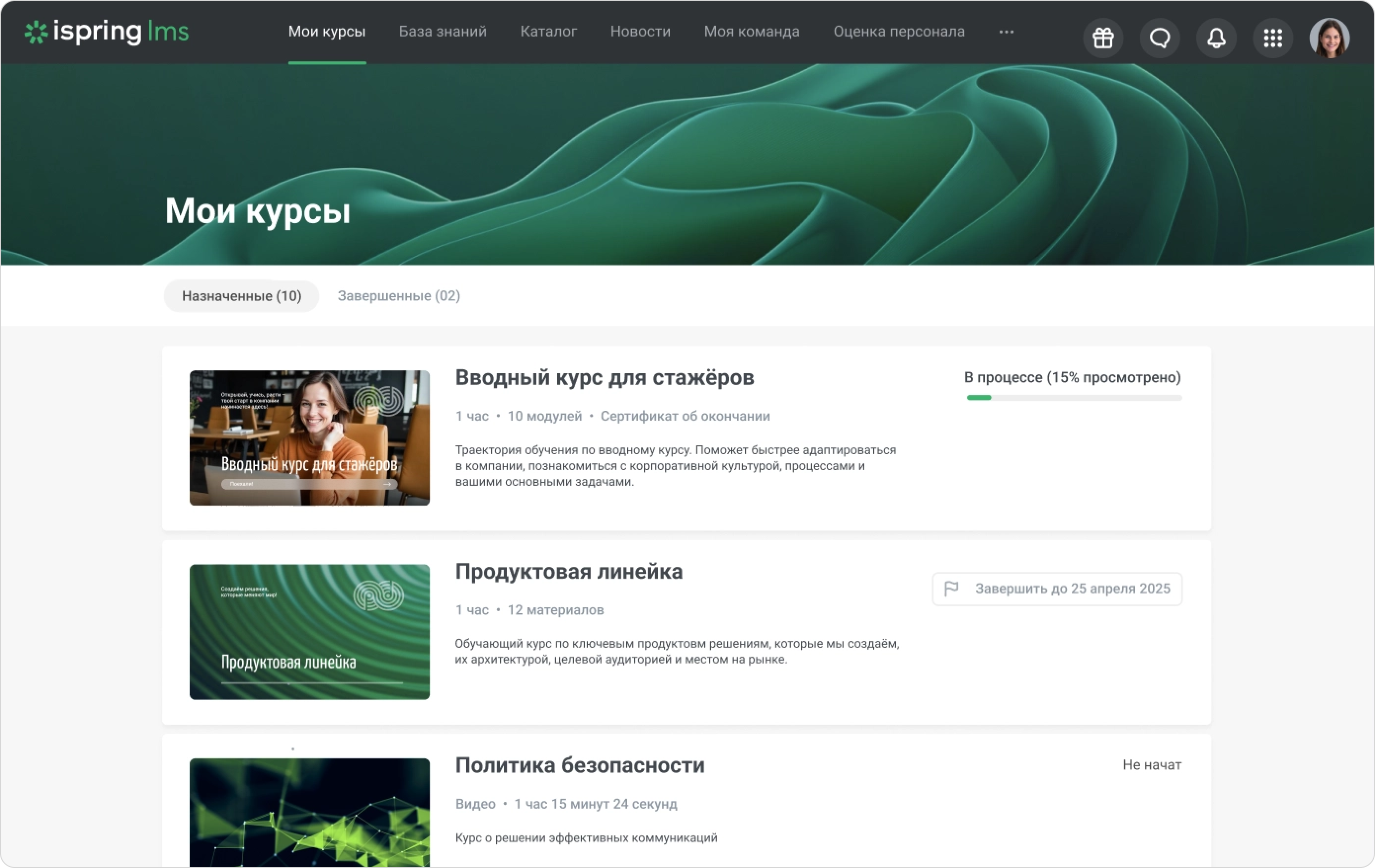Click the В процессе (15% просмотрено) status
Image resolution: width=1375 pixels, height=868 pixels.
tap(1072, 378)
